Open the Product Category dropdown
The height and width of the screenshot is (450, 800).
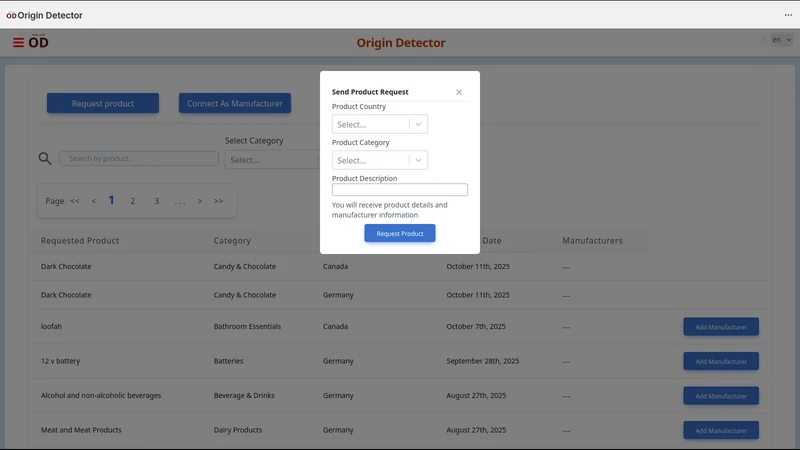[380, 160]
